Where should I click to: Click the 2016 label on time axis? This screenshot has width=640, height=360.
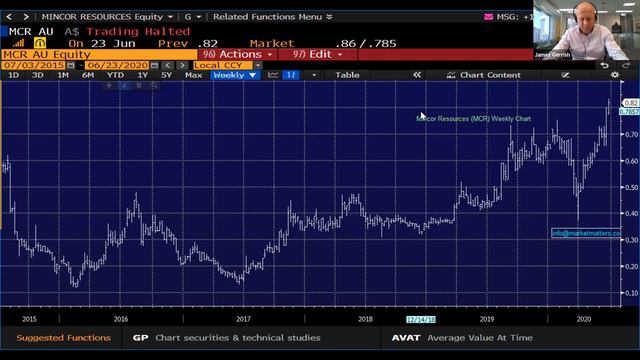[x=121, y=319]
